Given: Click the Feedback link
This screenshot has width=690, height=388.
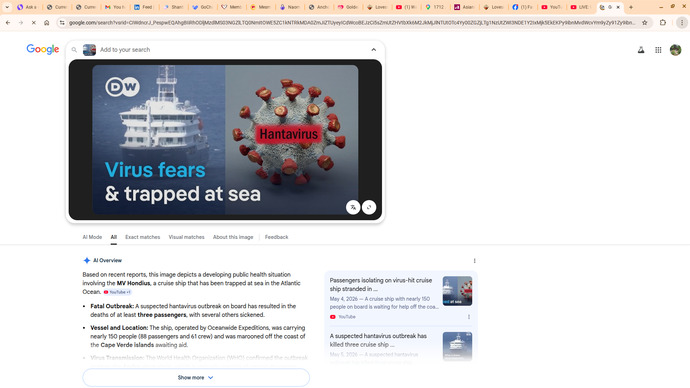Looking at the screenshot, I should coord(276,237).
